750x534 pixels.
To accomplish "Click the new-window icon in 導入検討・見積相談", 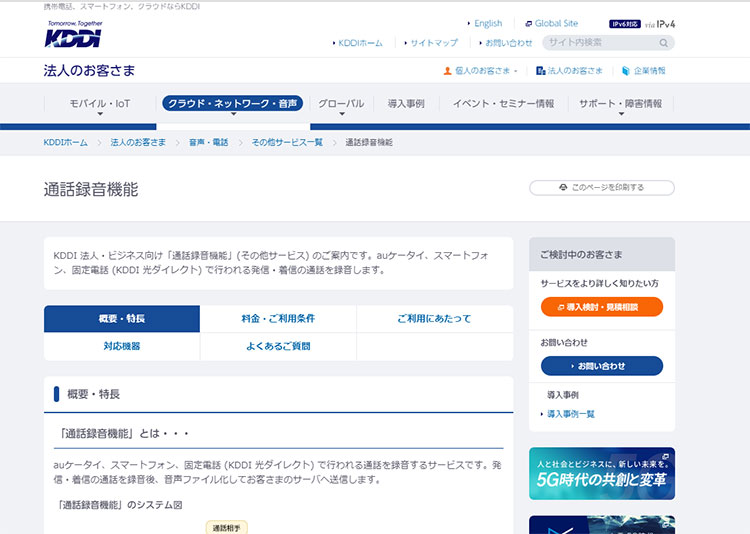I will click(561, 308).
